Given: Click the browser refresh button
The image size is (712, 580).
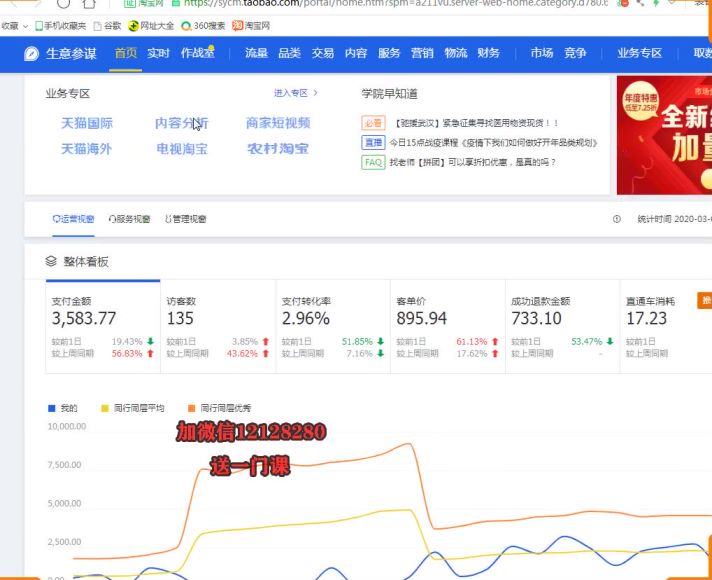Looking at the screenshot, I should [64, 4].
